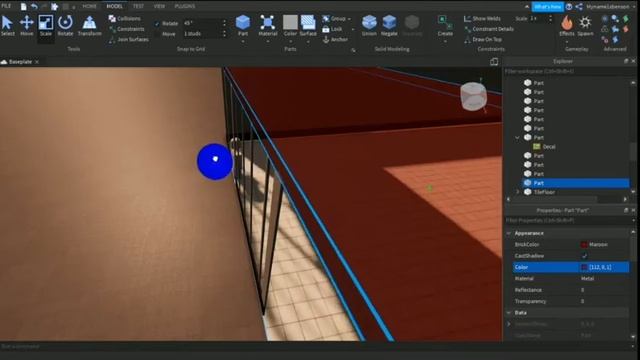Toggle Draw On Top
This screenshot has height=360, width=640.
[483, 40]
